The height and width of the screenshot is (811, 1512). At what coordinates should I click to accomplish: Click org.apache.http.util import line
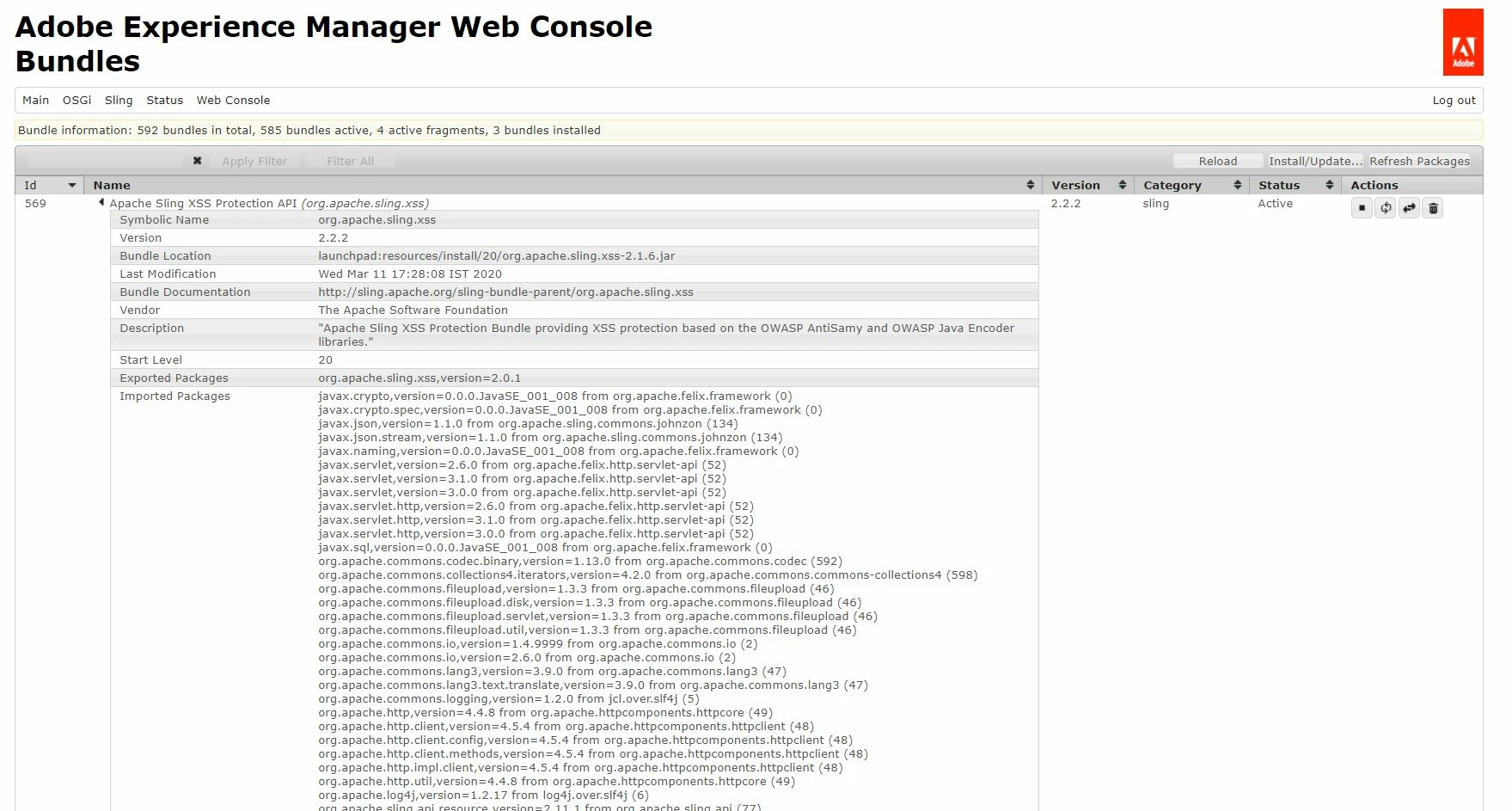coord(556,782)
